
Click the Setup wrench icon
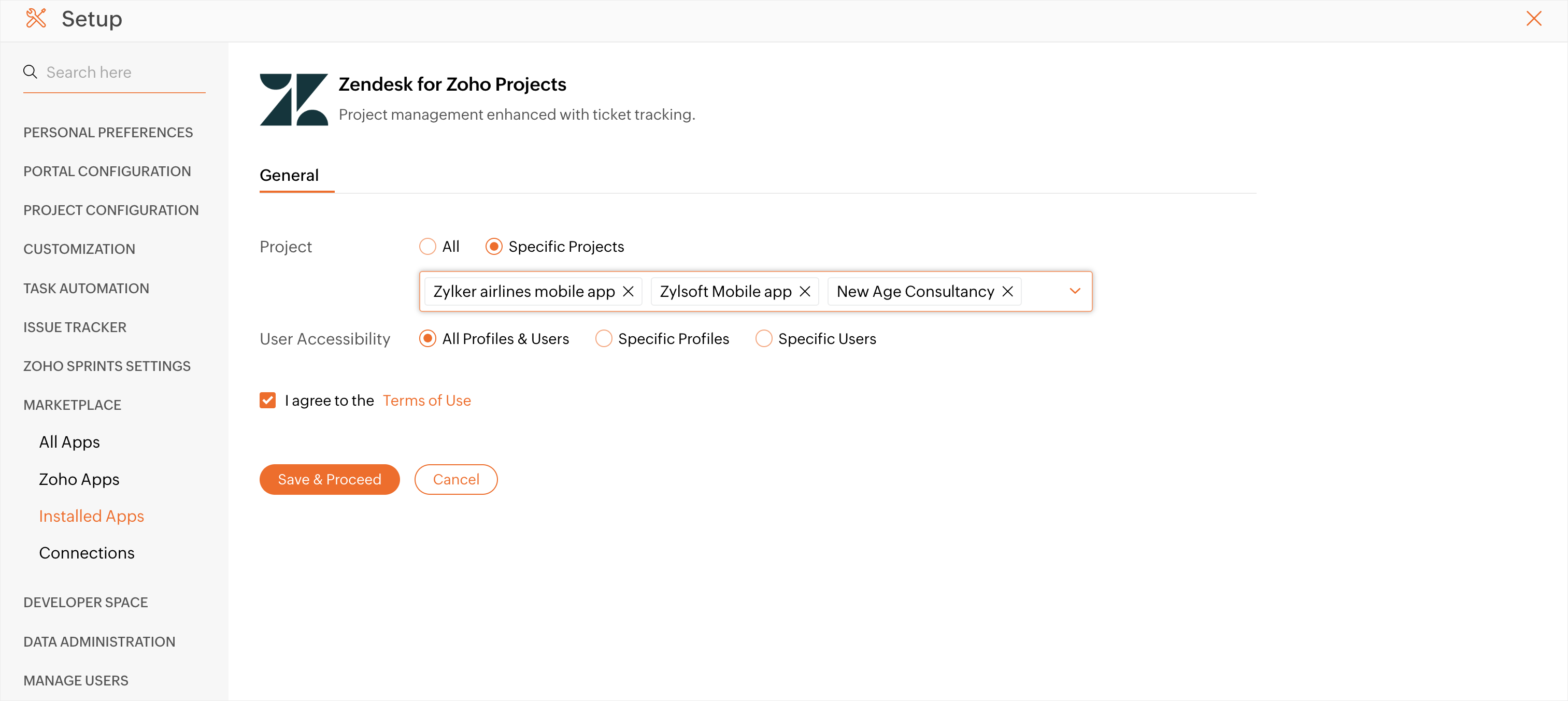[36, 18]
